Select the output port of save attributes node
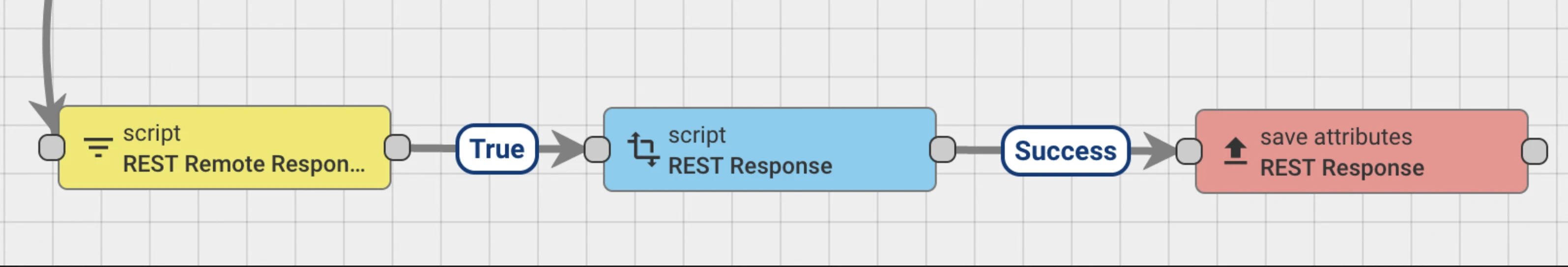Image resolution: width=1568 pixels, height=267 pixels. [1535, 152]
